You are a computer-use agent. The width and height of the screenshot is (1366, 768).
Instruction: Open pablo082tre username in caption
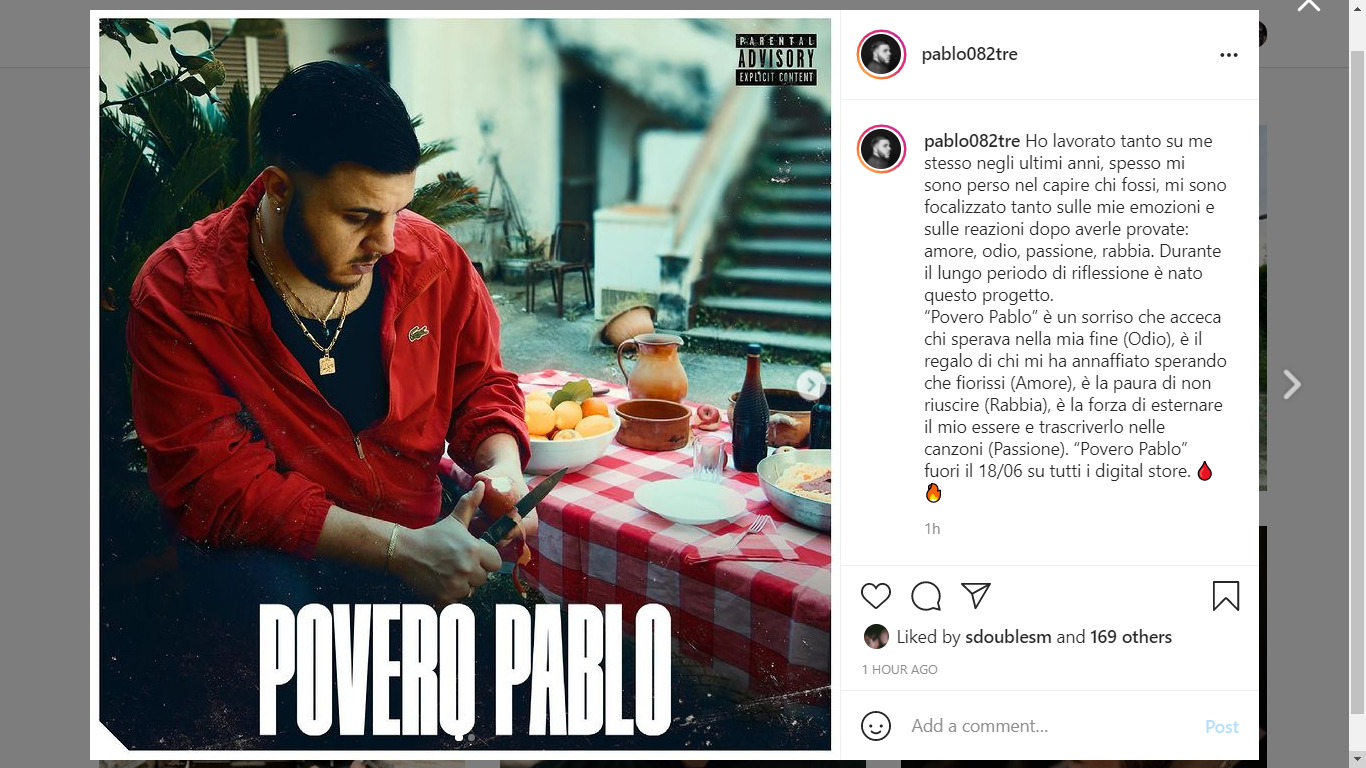972,141
